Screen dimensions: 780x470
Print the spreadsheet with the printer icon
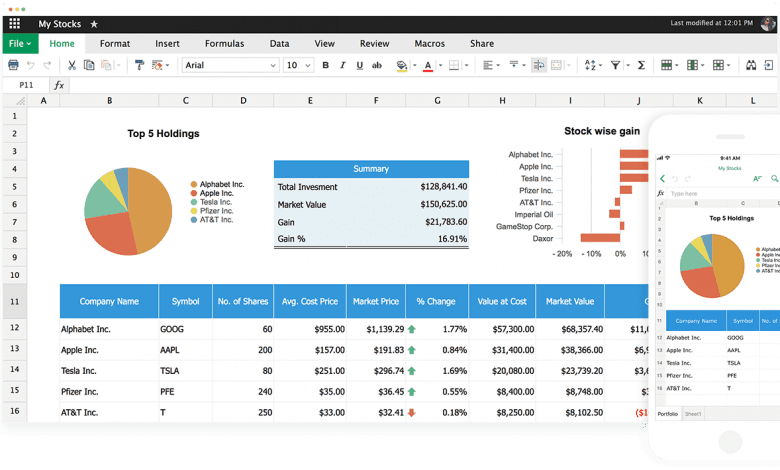pyautogui.click(x=13, y=65)
